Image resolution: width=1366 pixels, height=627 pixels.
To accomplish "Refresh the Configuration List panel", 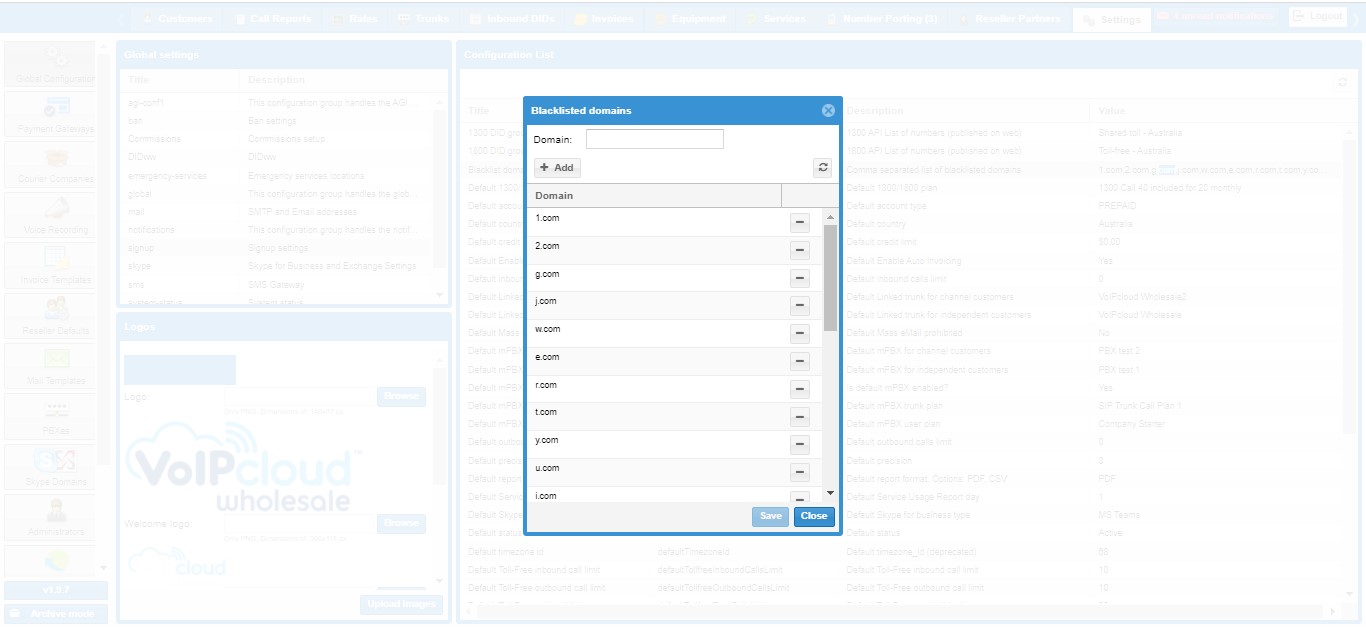I will (x=1343, y=82).
